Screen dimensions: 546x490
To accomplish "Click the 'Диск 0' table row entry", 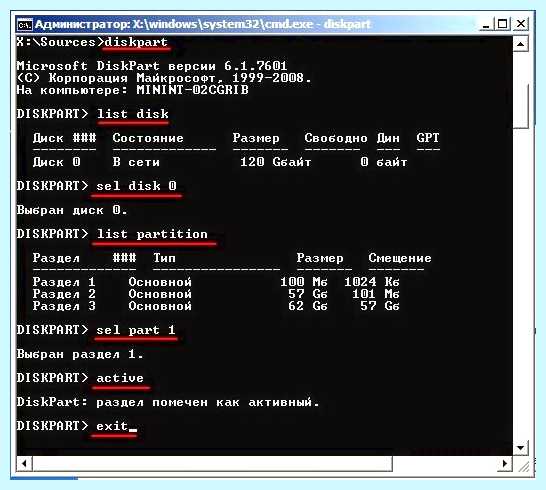I will (57, 162).
